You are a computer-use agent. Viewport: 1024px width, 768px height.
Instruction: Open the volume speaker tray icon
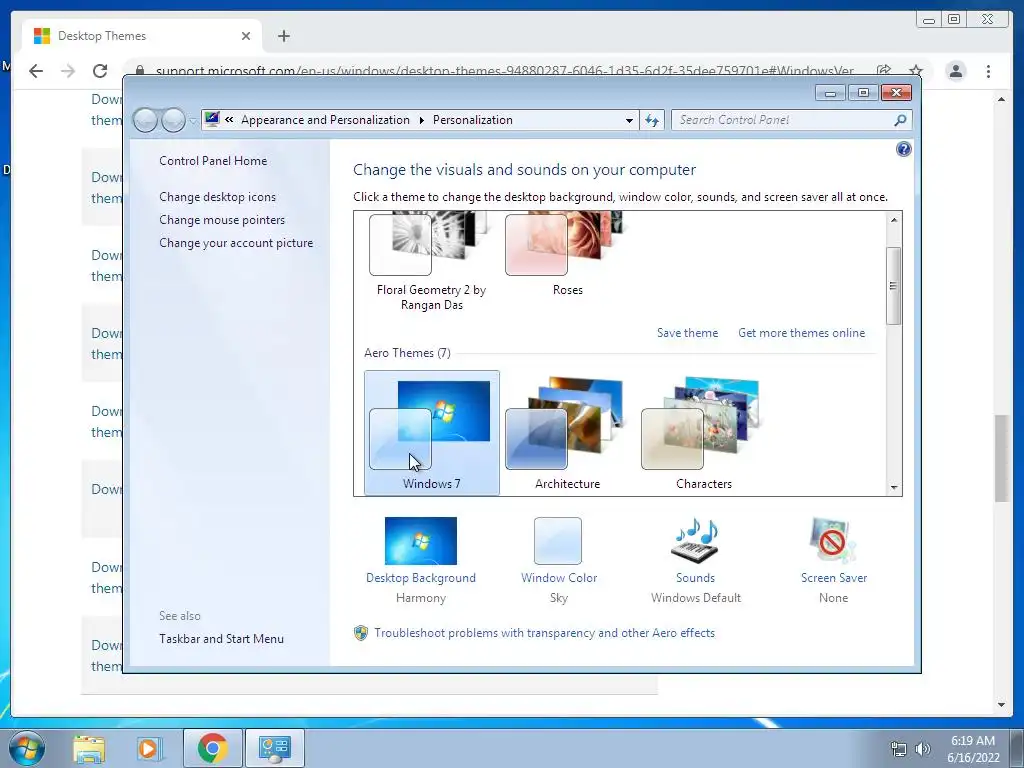[923, 749]
